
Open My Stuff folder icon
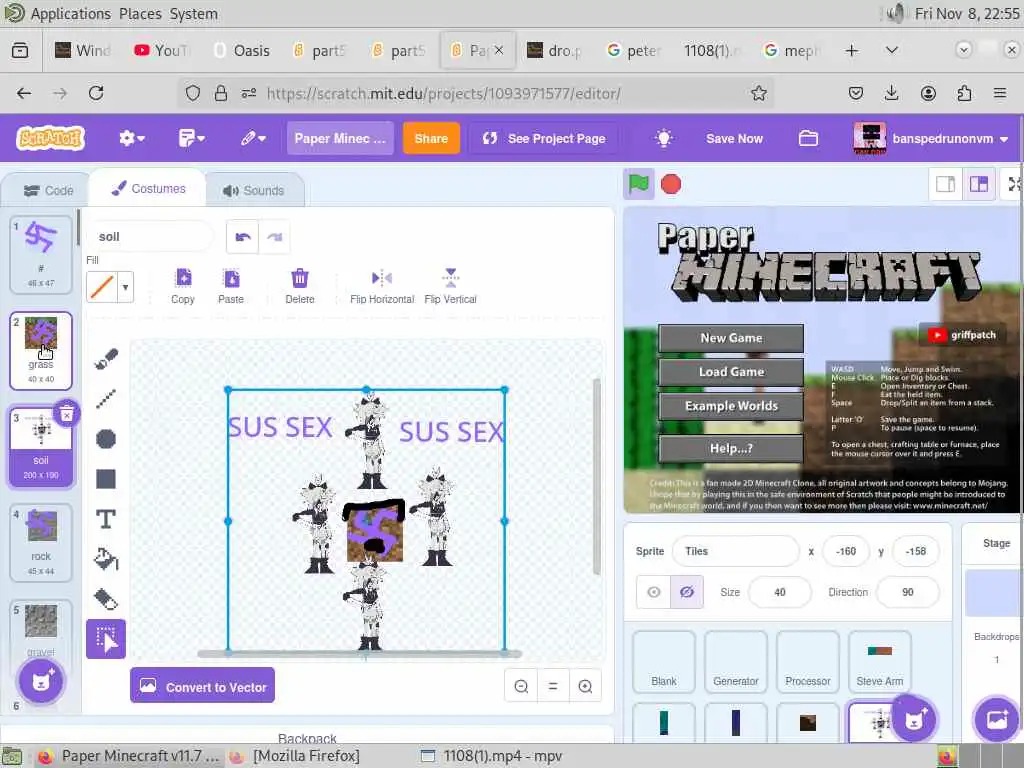(808, 138)
